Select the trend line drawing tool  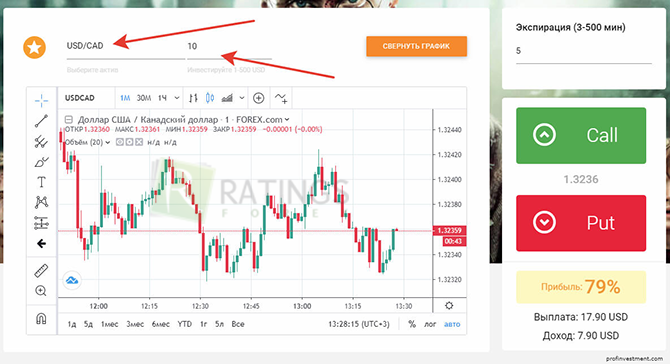pos(41,121)
